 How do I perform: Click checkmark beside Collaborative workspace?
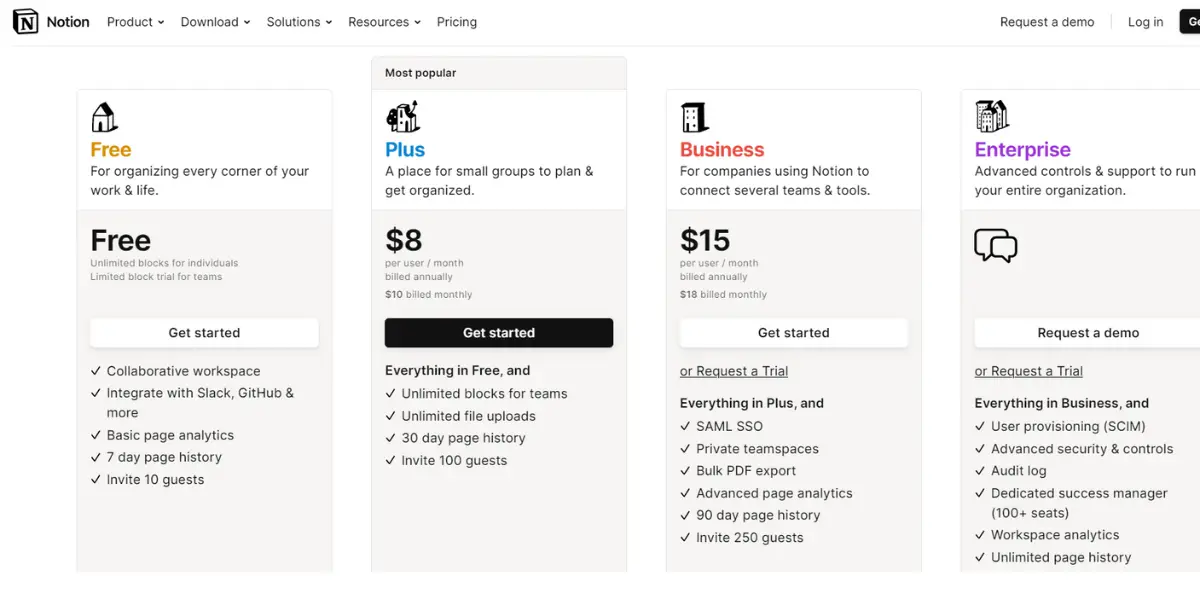click(x=96, y=371)
